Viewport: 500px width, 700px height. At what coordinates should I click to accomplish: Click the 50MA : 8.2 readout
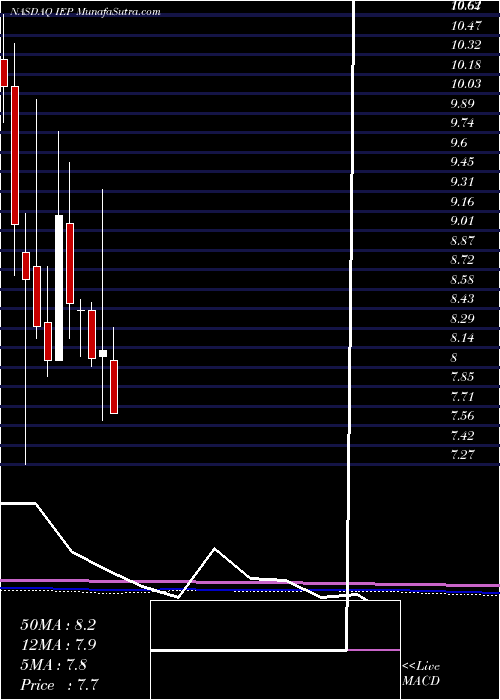[58, 625]
